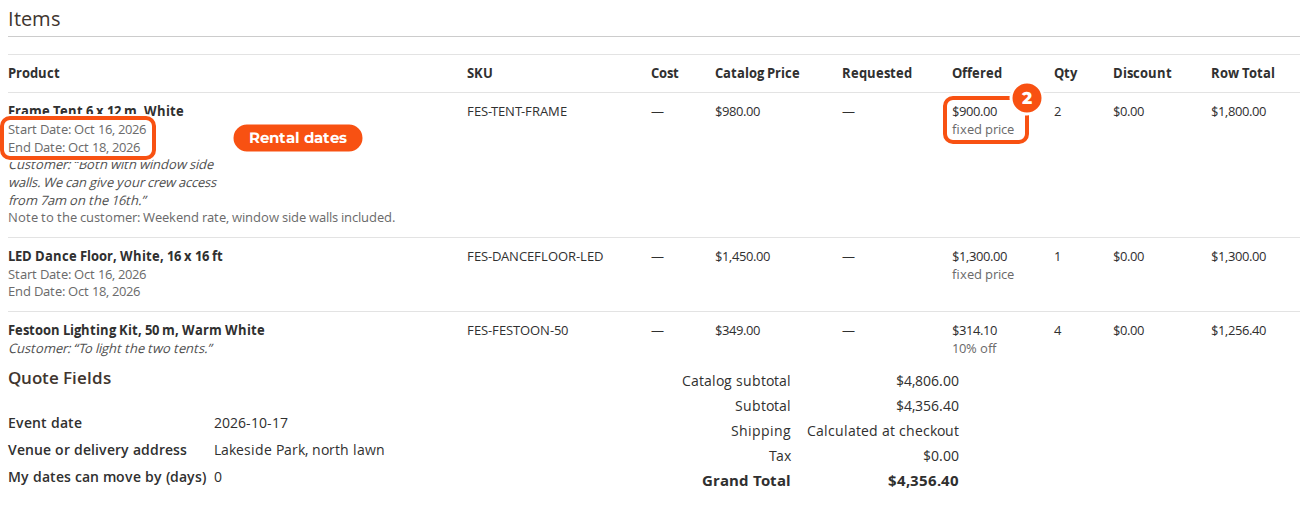1310x510 pixels.
Task: Select the Frame Tent 6 x 12 m product name
Action: point(96,111)
